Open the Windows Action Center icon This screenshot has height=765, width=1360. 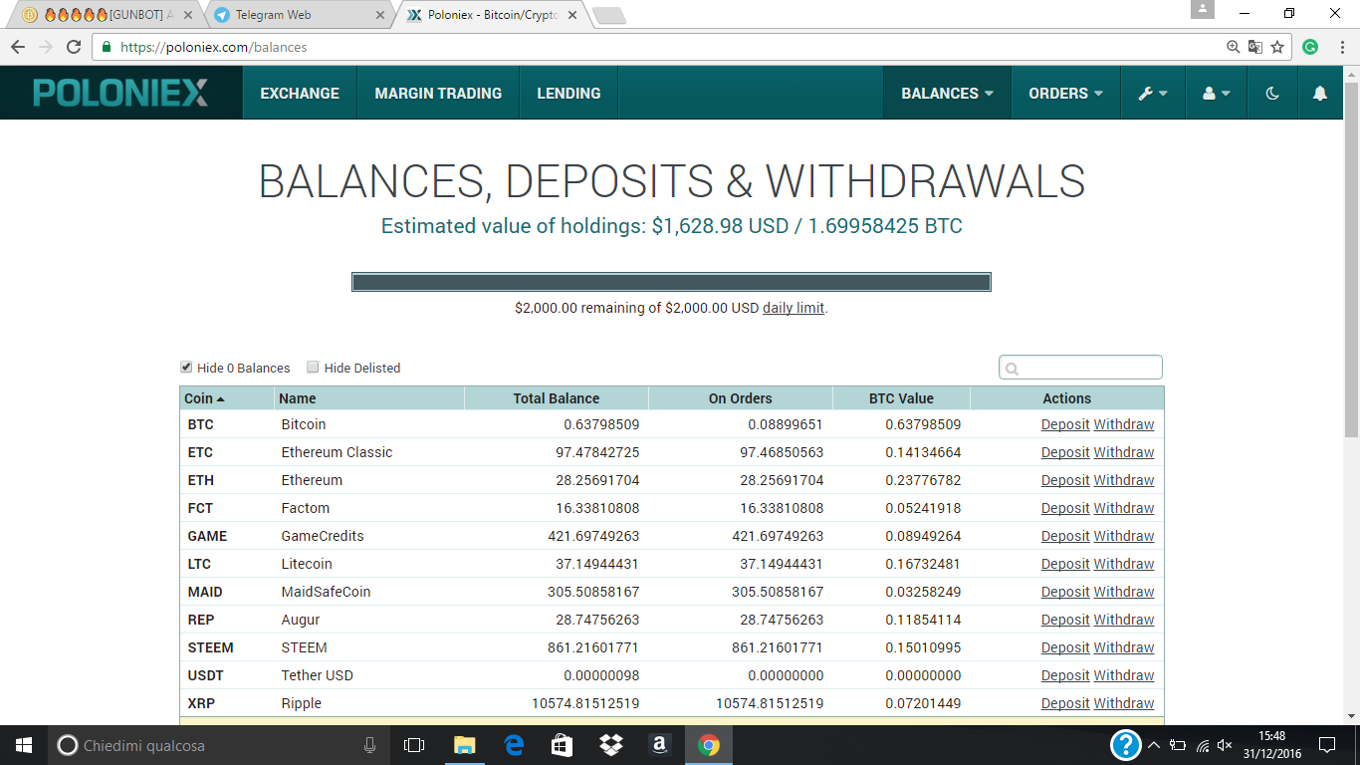pyautogui.click(x=1327, y=745)
